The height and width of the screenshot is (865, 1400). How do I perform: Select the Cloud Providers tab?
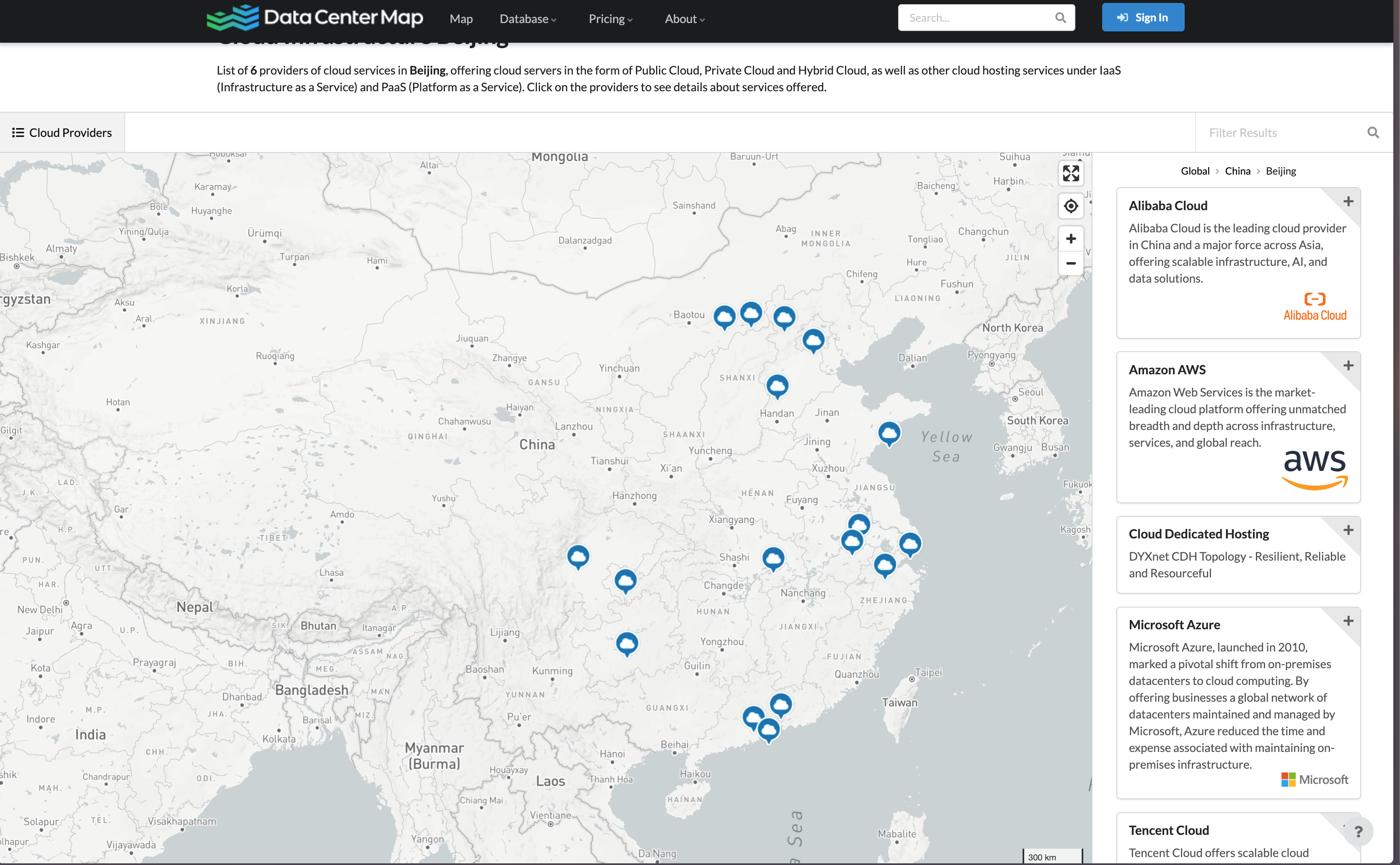coord(62,133)
